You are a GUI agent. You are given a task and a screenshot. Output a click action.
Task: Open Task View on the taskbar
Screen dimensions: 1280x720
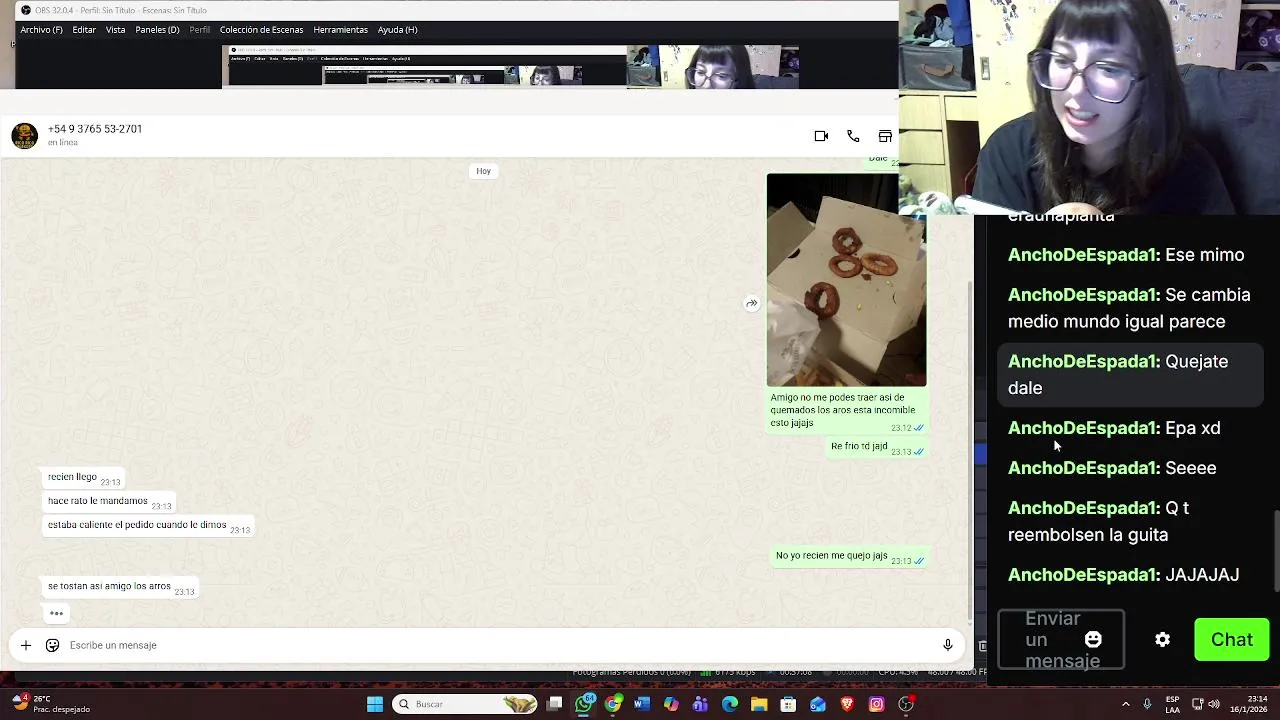click(555, 704)
